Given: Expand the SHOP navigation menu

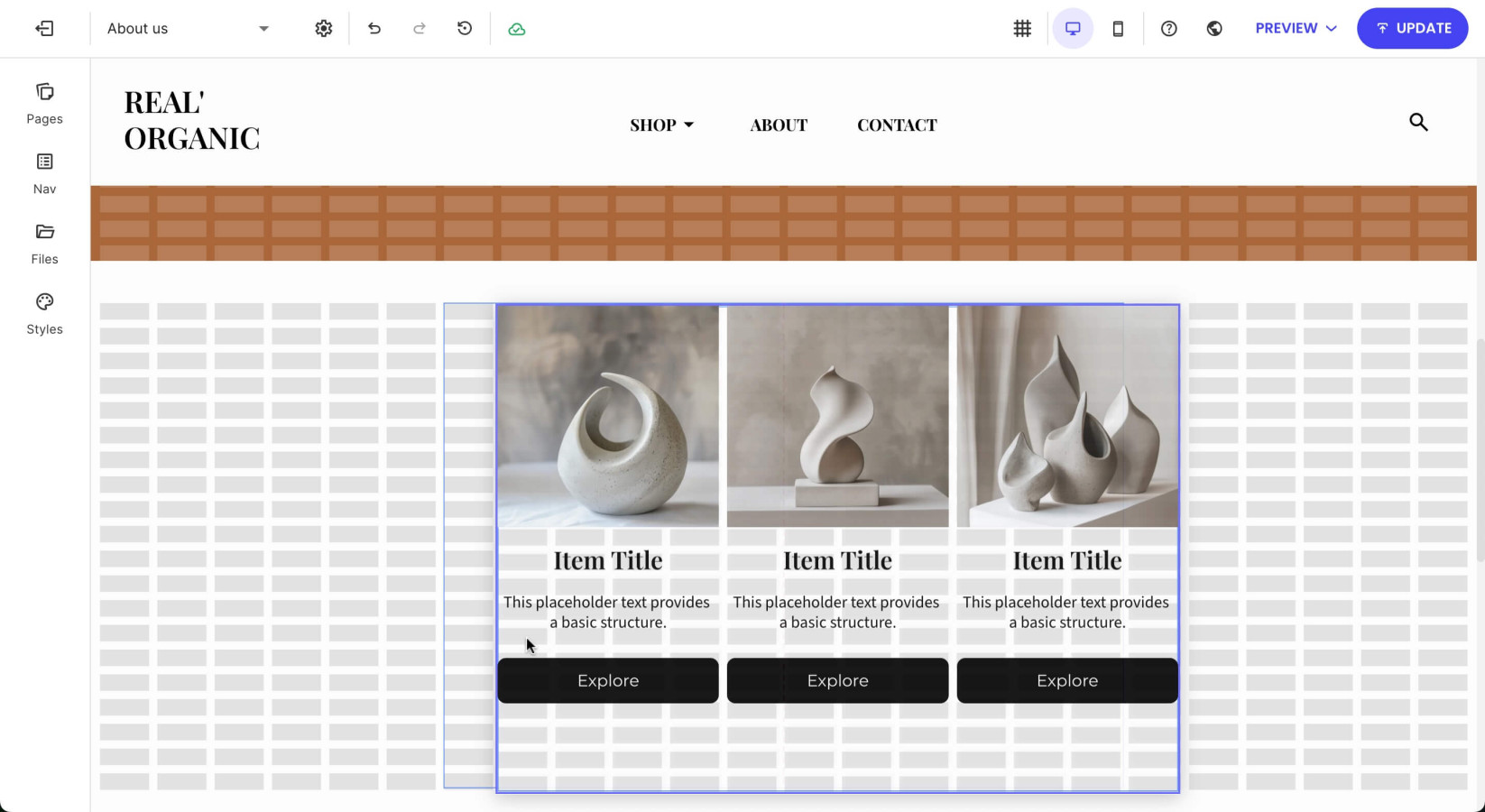Looking at the screenshot, I should pos(662,125).
